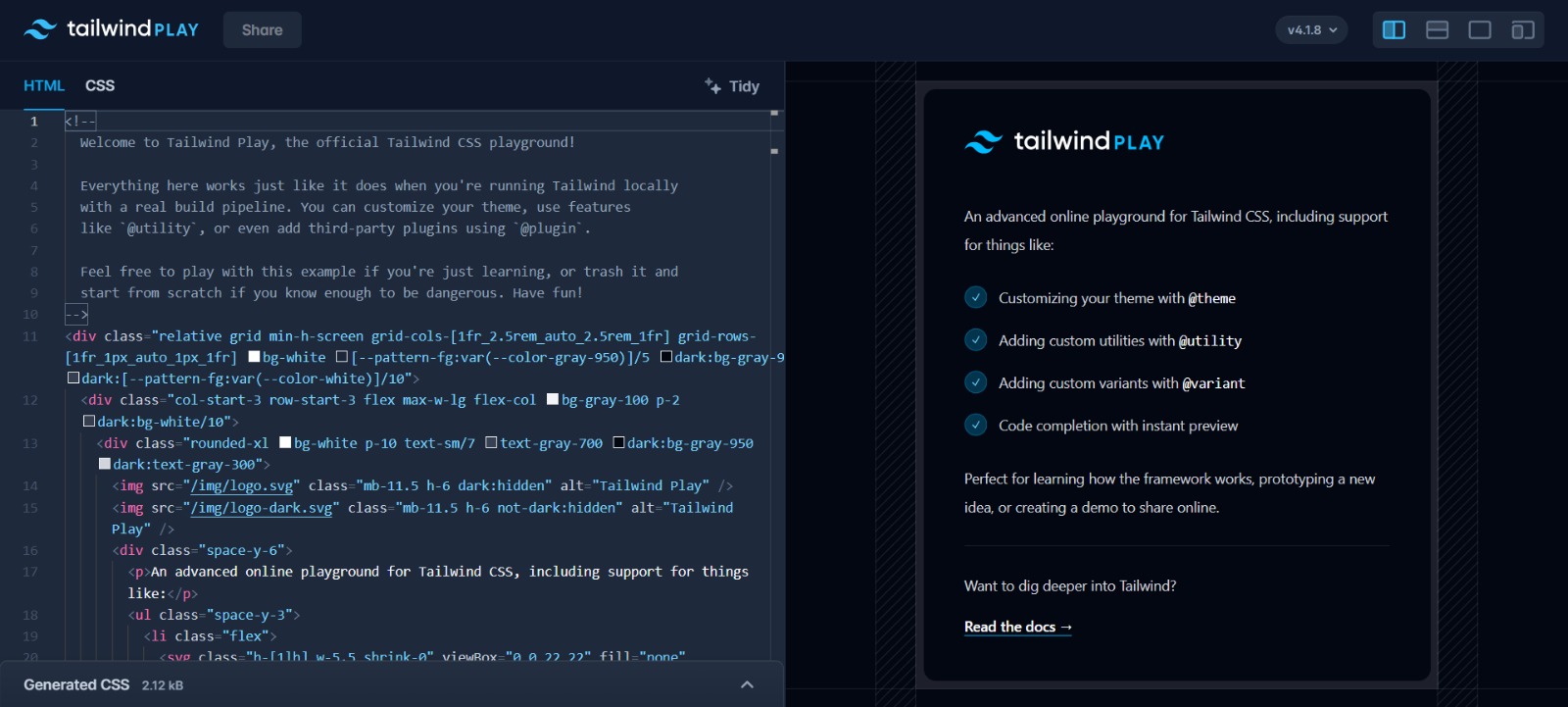Click 'Adding custom utilities with @utility' text

click(x=1120, y=340)
